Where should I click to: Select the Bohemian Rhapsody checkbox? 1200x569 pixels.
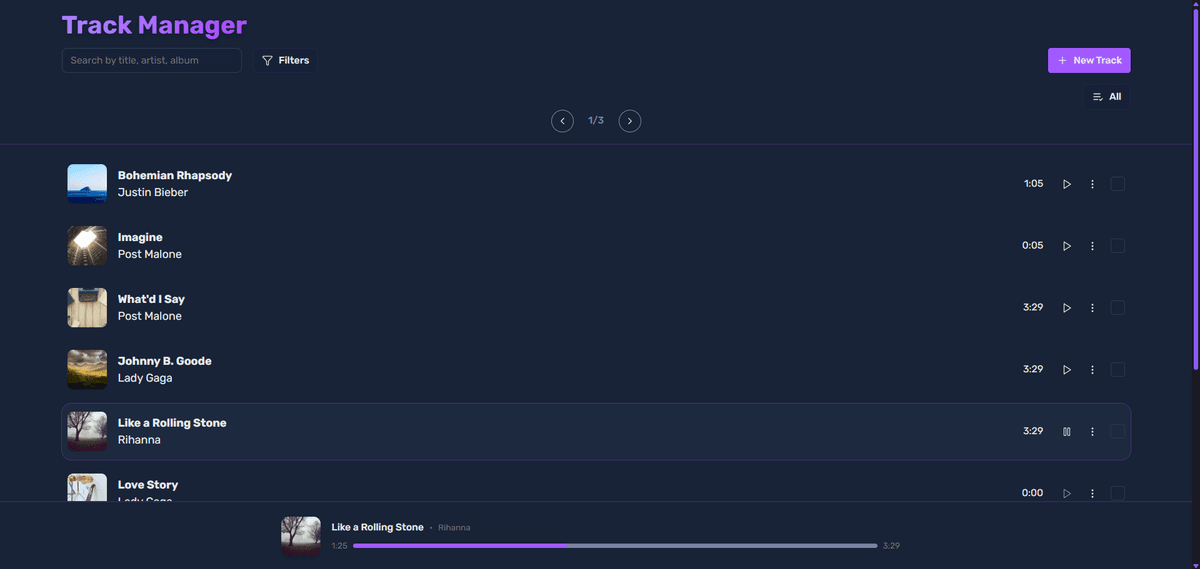point(1118,184)
